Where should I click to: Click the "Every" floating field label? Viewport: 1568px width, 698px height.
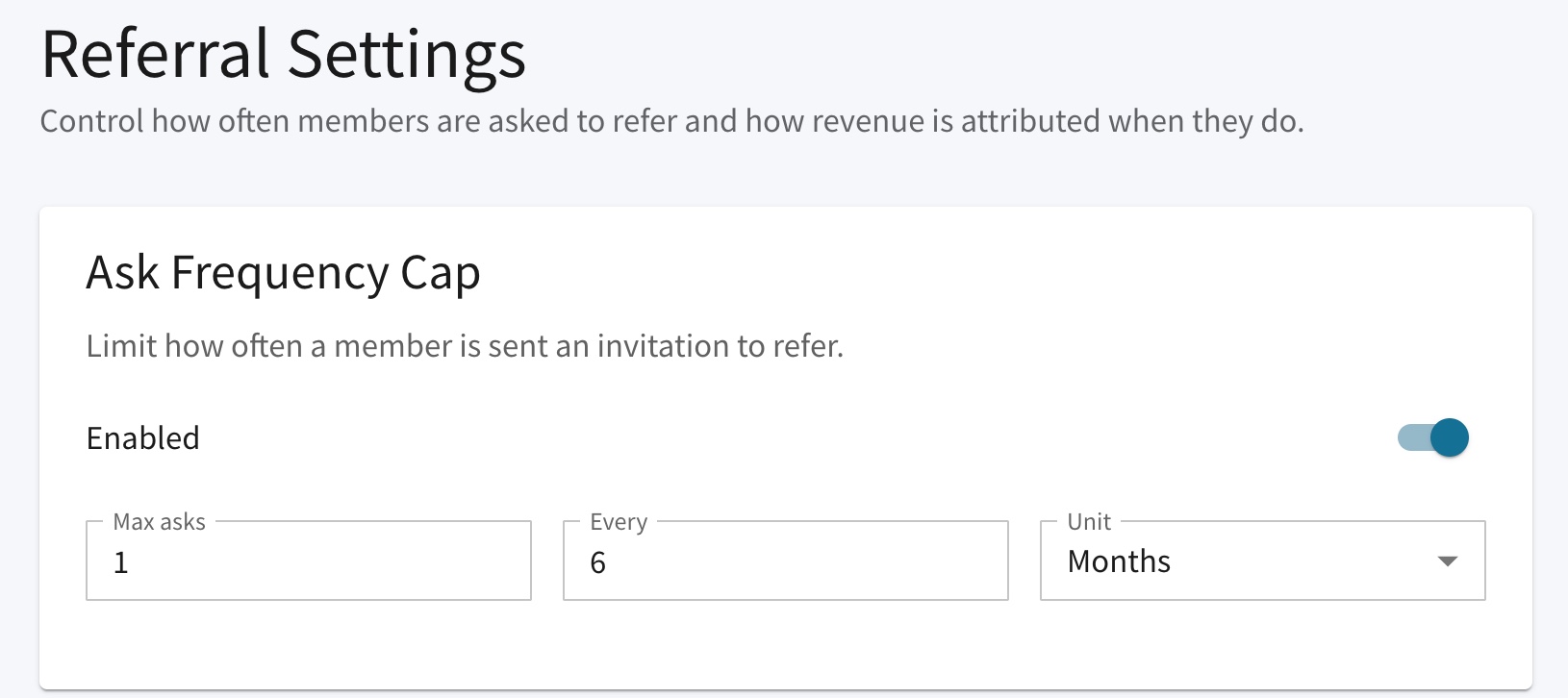(x=619, y=522)
